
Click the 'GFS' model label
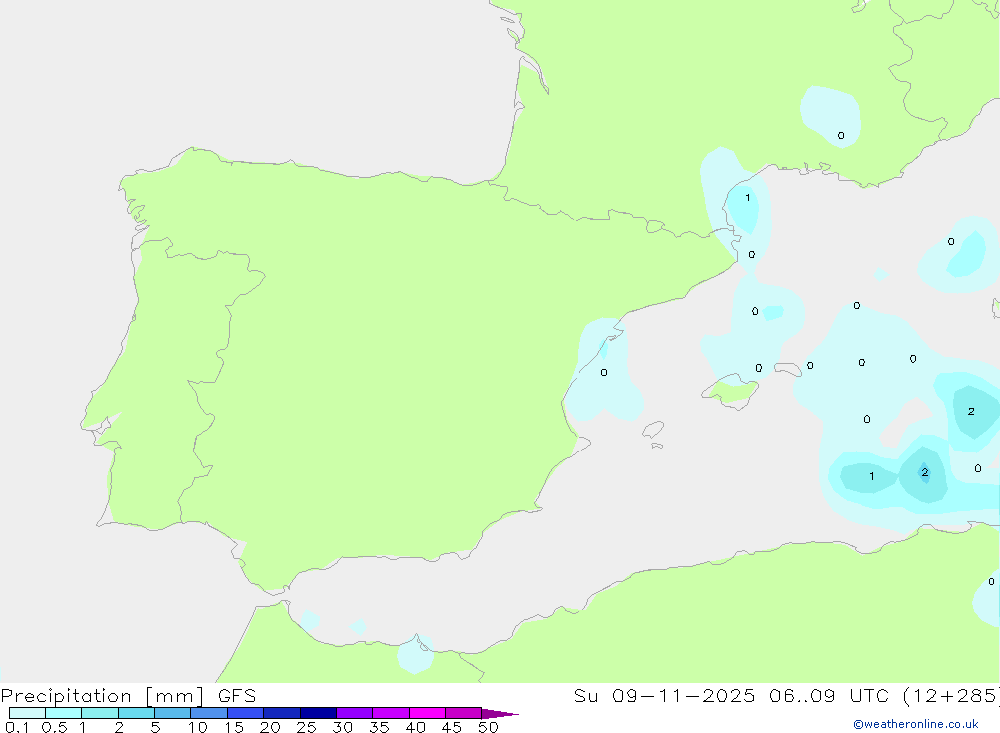click(x=237, y=696)
